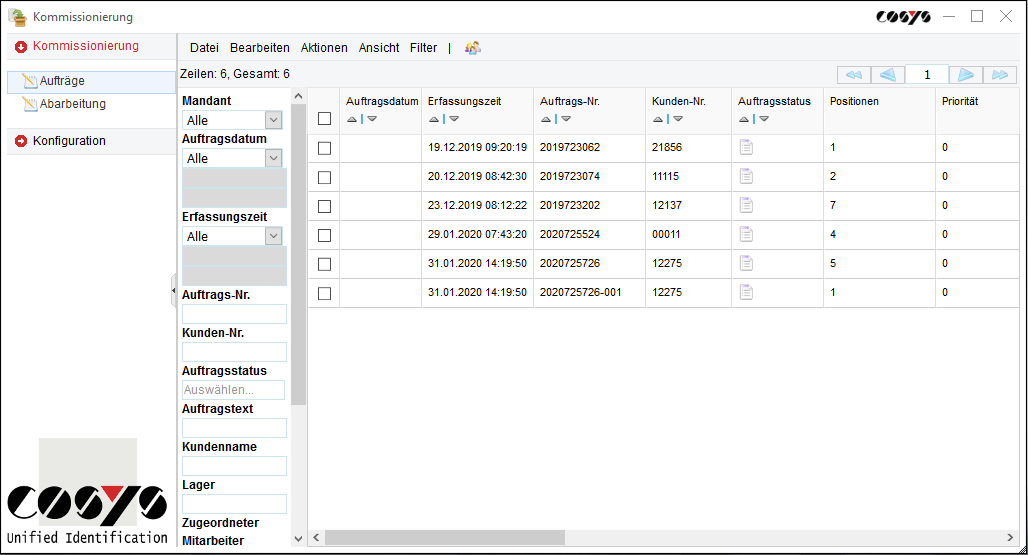Sort Erfassungszeit column ascending

point(434,119)
